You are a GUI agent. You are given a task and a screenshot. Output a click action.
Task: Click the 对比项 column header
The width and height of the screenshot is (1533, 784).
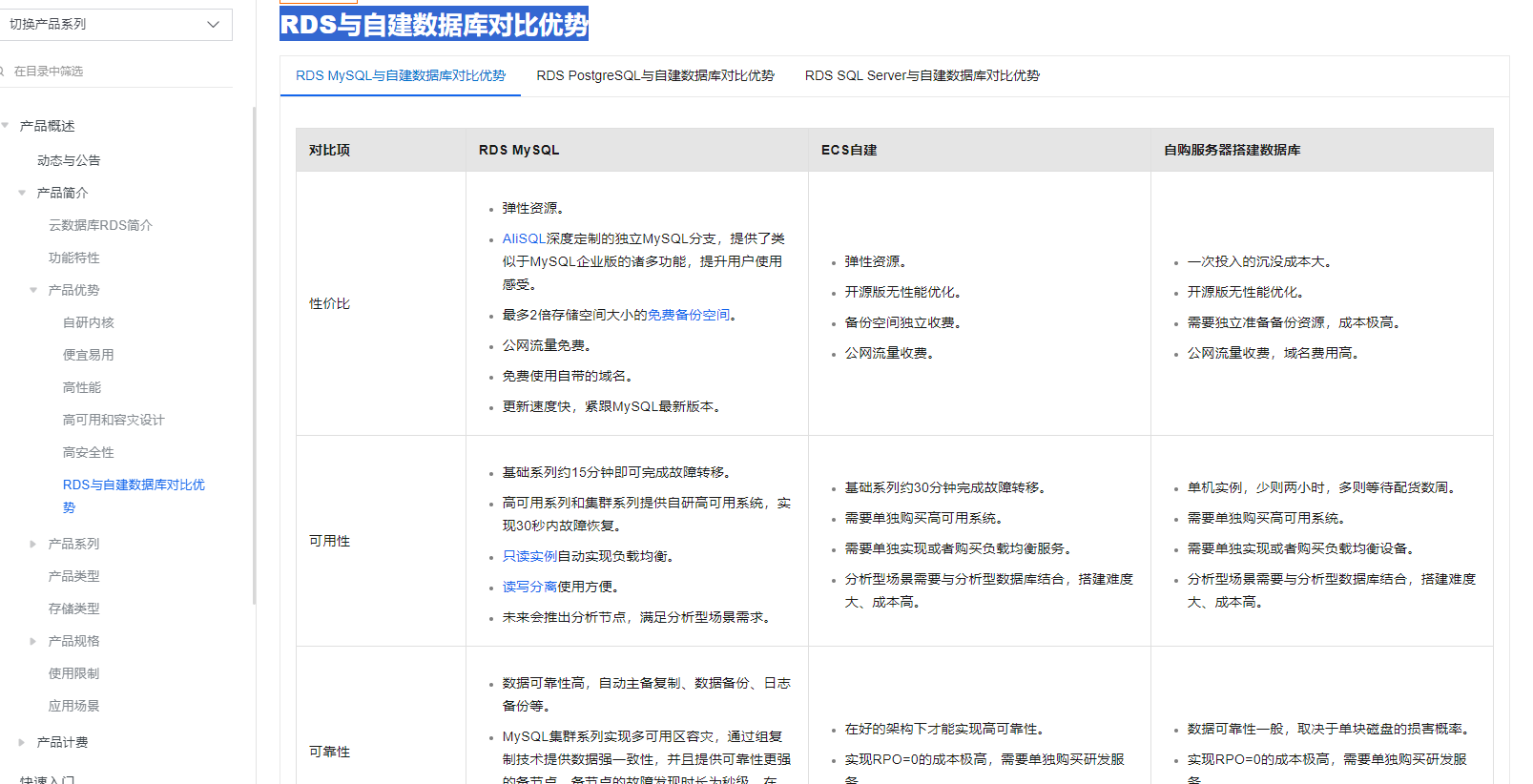[330, 150]
